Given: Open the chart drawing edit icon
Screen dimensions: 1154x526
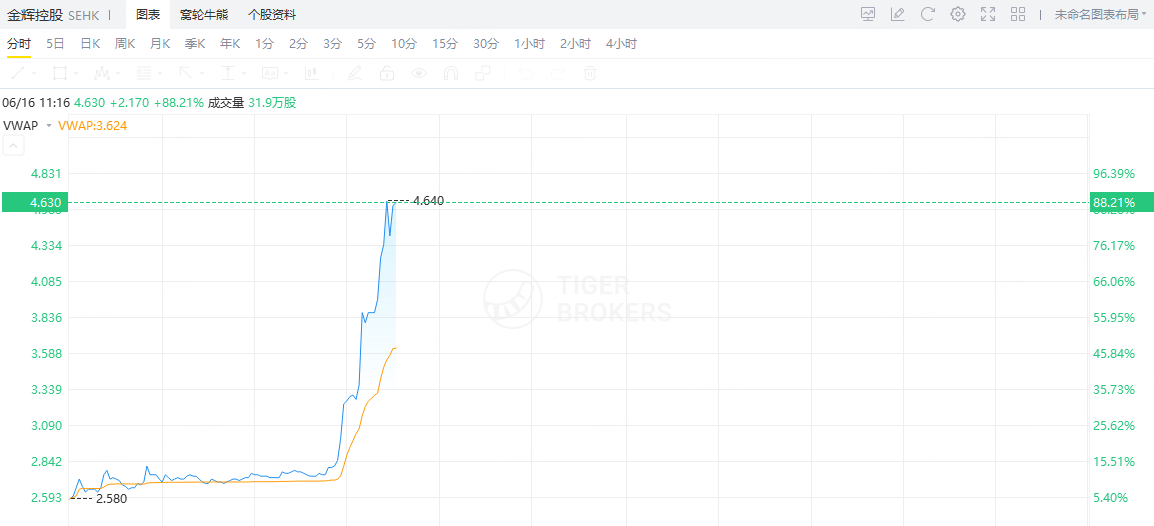Looking at the screenshot, I should [x=897, y=14].
